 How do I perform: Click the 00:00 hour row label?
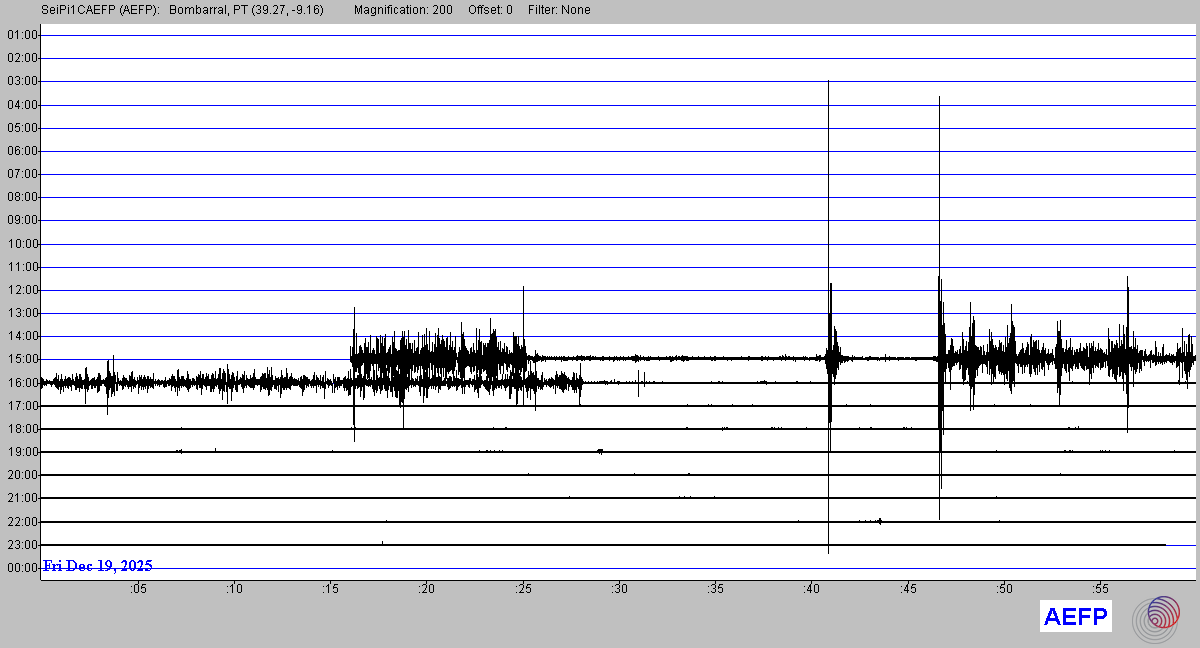click(x=22, y=568)
